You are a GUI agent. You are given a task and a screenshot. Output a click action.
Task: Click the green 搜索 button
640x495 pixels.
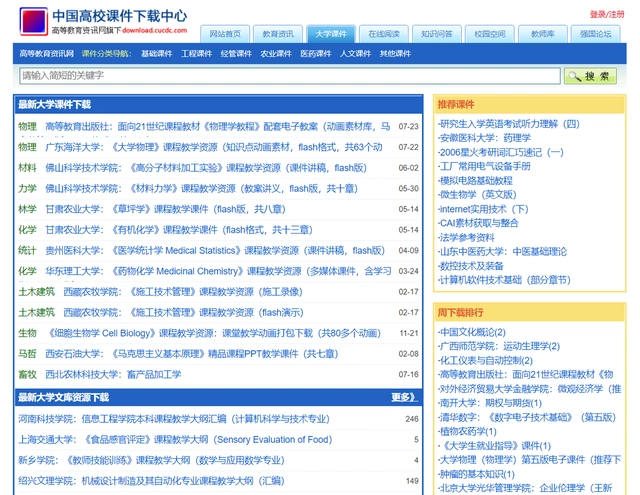click(x=590, y=76)
